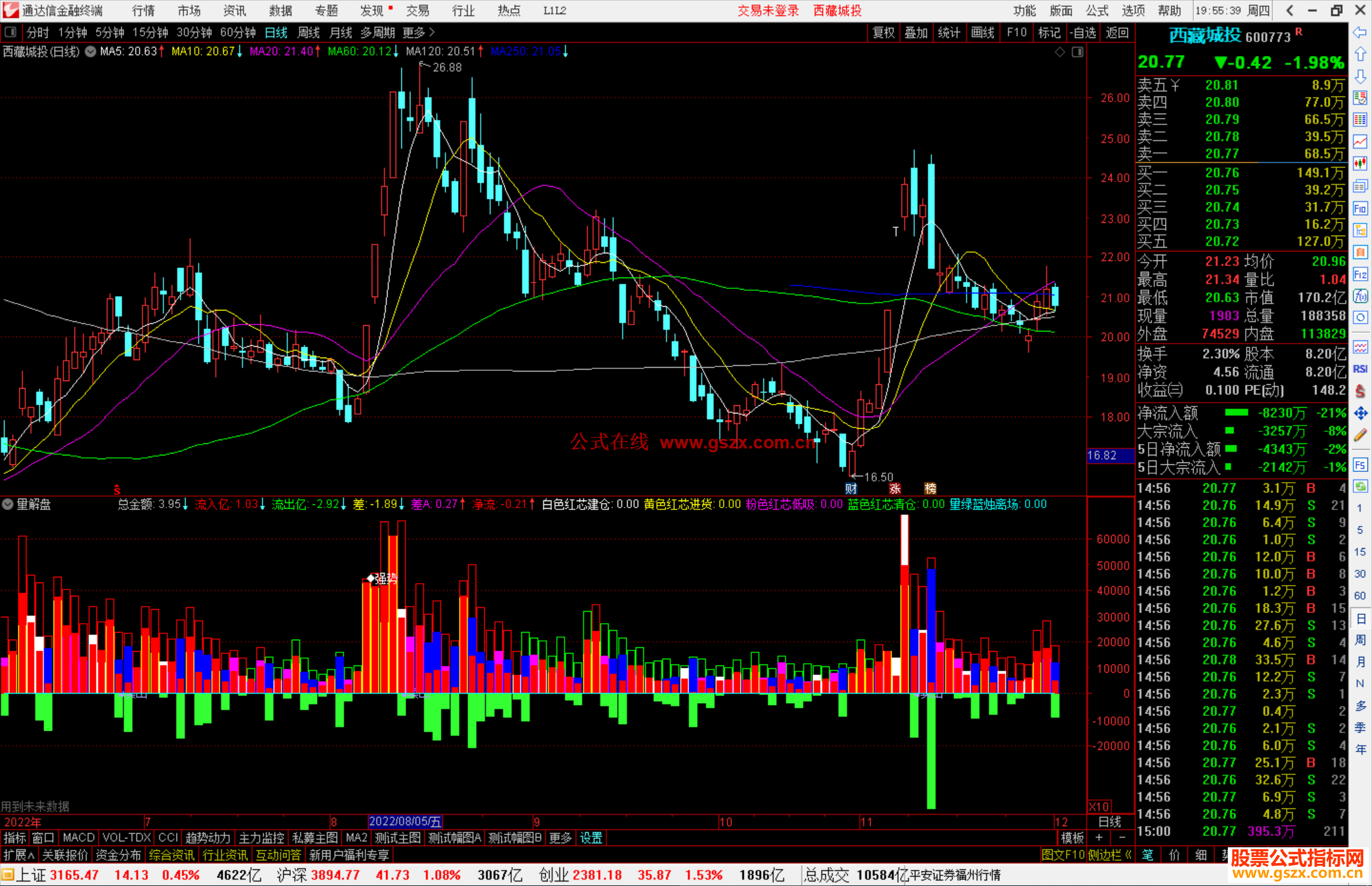Click the four-way move arrows icon
This screenshot has height=886, width=1372.
point(1360,413)
